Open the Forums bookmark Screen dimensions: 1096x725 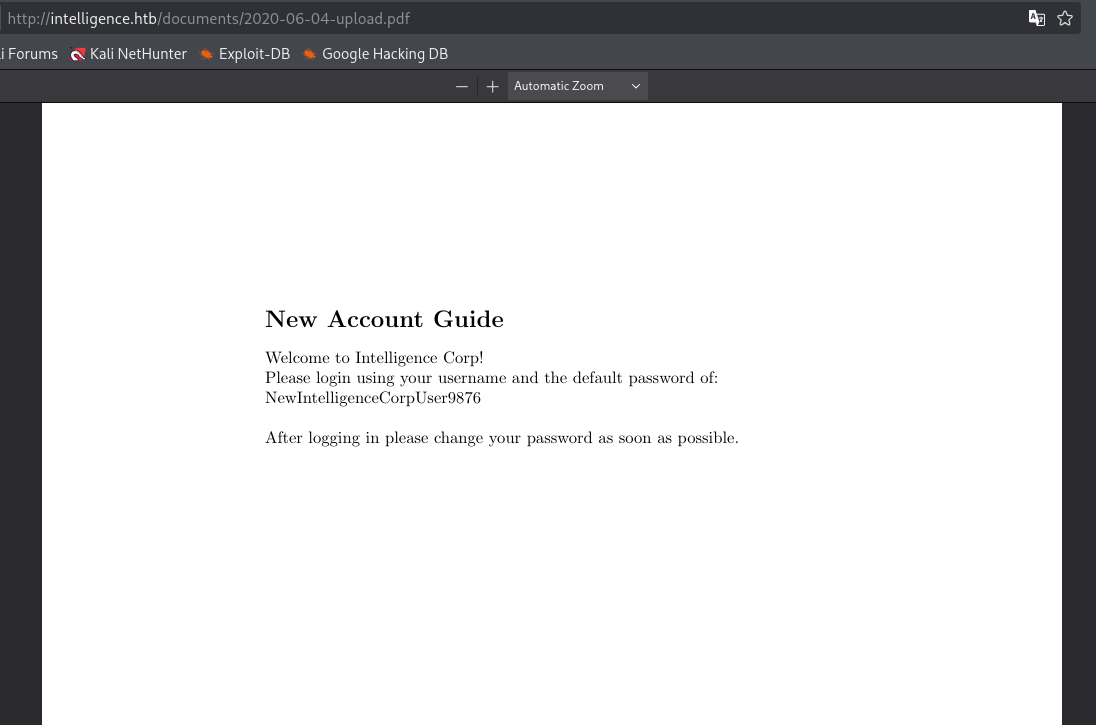[x=29, y=54]
